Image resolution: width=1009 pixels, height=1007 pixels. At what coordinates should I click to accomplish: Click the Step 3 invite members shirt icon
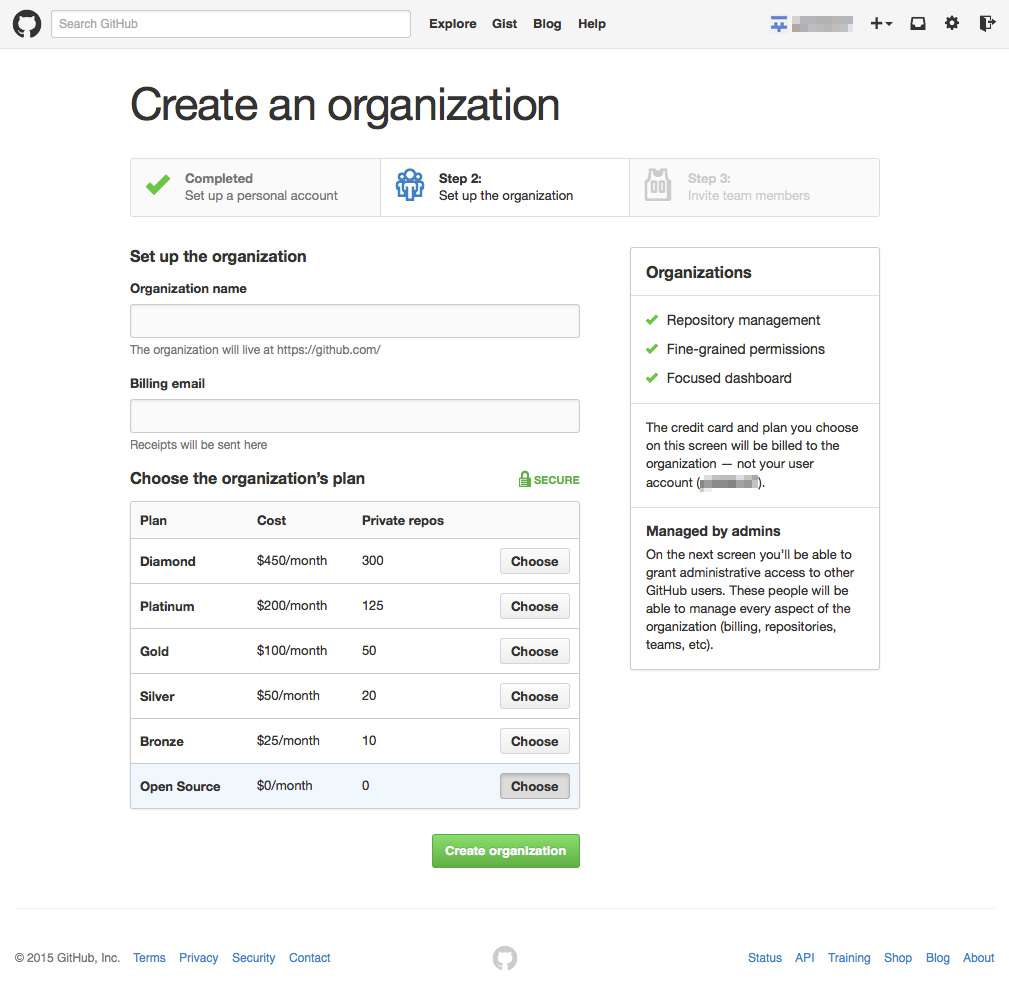[657, 185]
